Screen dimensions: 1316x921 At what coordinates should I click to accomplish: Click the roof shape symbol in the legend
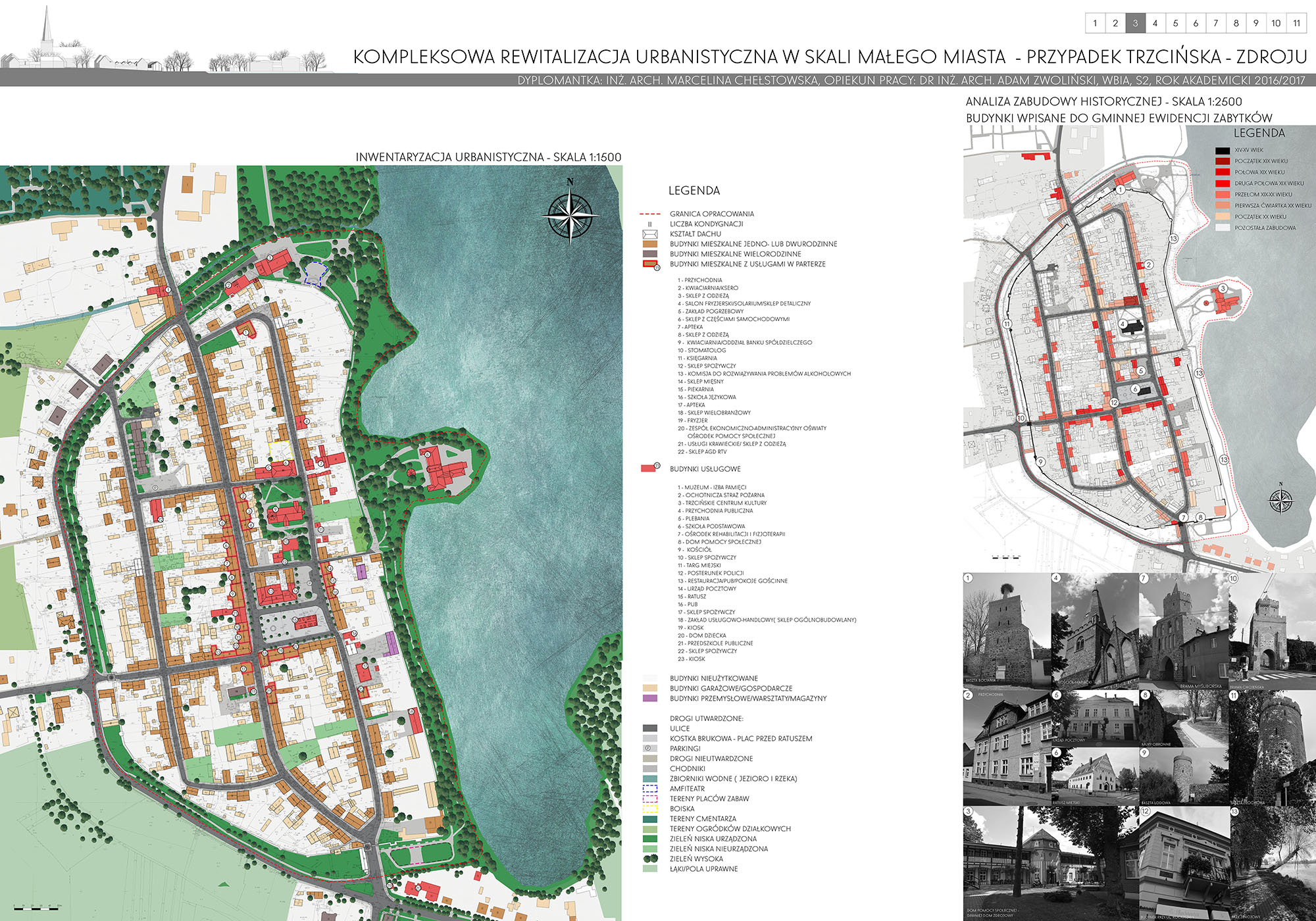650,234
